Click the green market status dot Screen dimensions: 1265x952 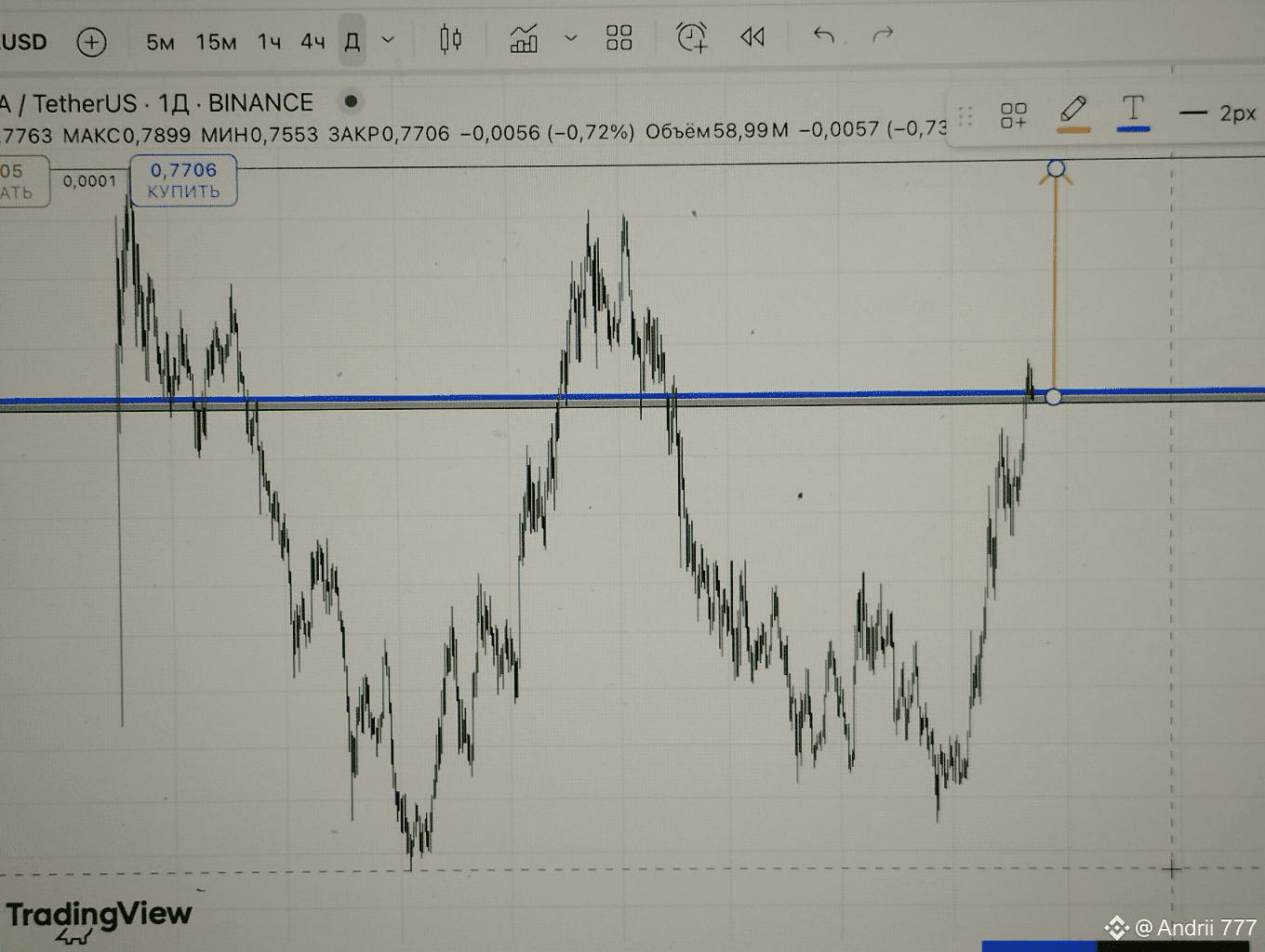click(351, 100)
